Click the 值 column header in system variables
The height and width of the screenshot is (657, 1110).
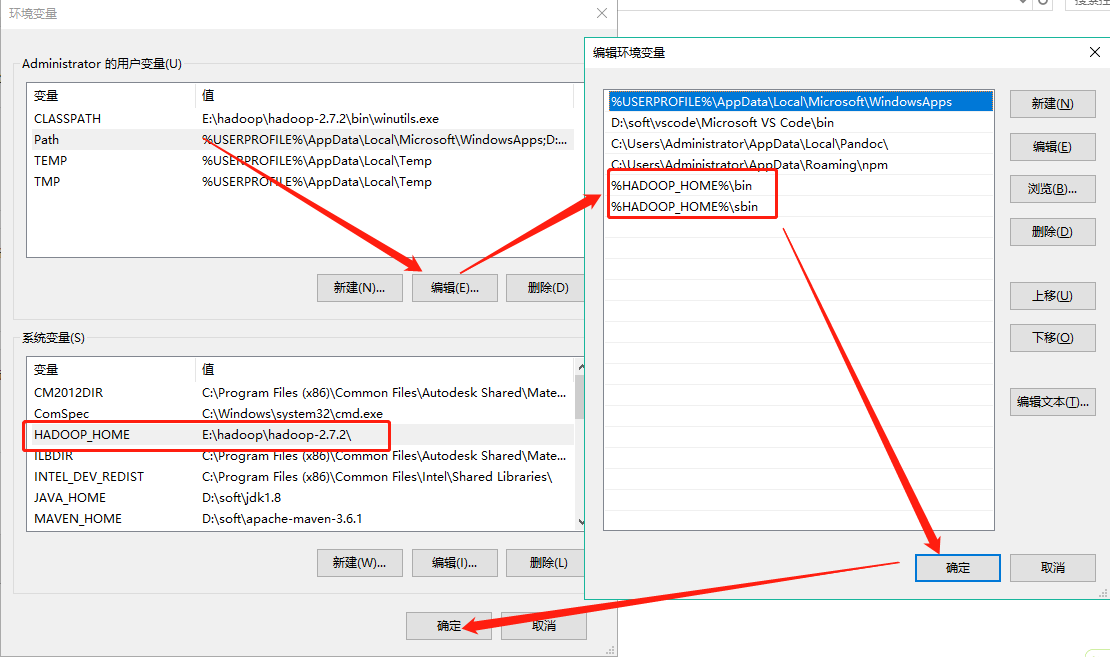pos(384,370)
